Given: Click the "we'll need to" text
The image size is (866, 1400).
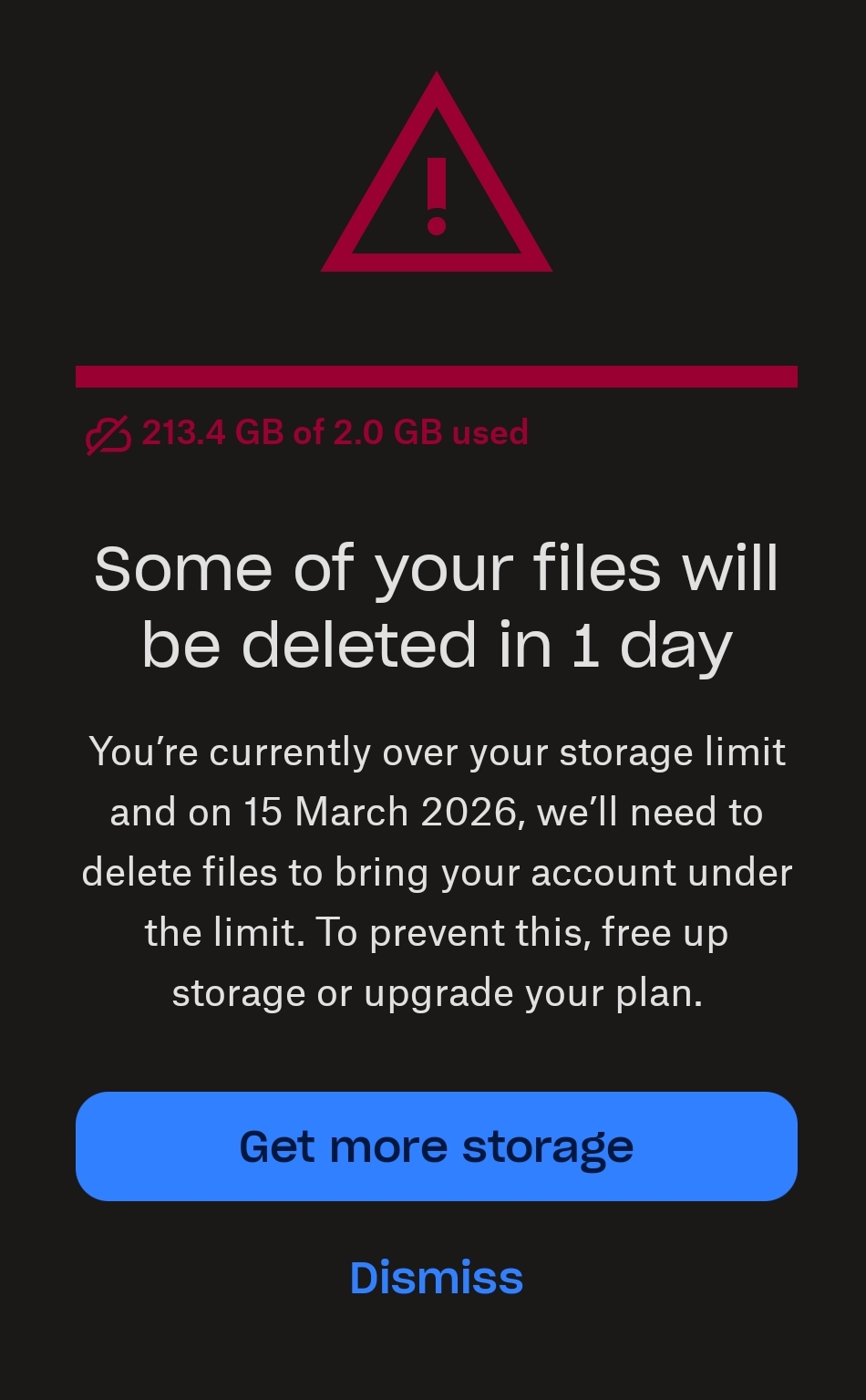Looking at the screenshot, I should 650,813.
